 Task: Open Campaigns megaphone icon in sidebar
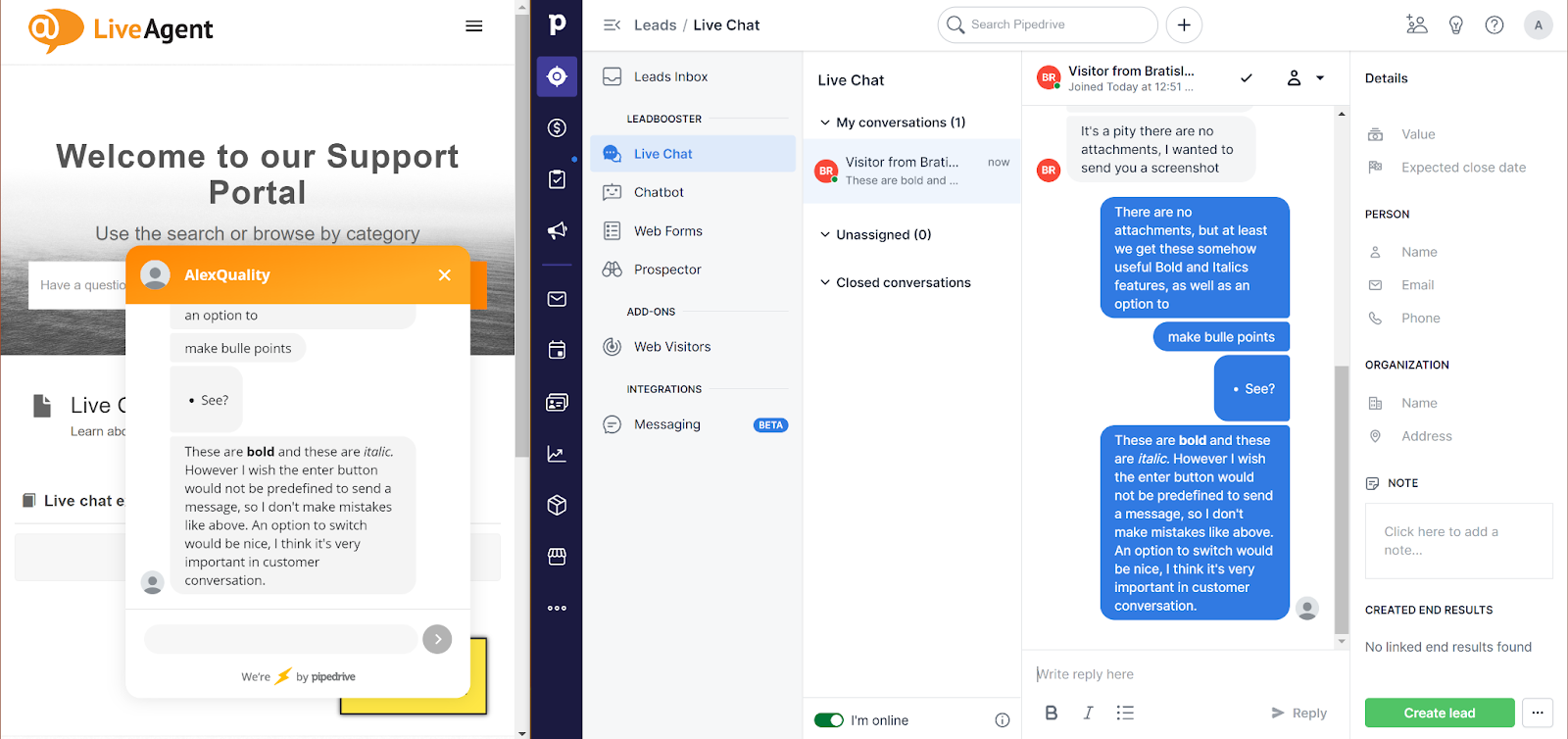(557, 230)
